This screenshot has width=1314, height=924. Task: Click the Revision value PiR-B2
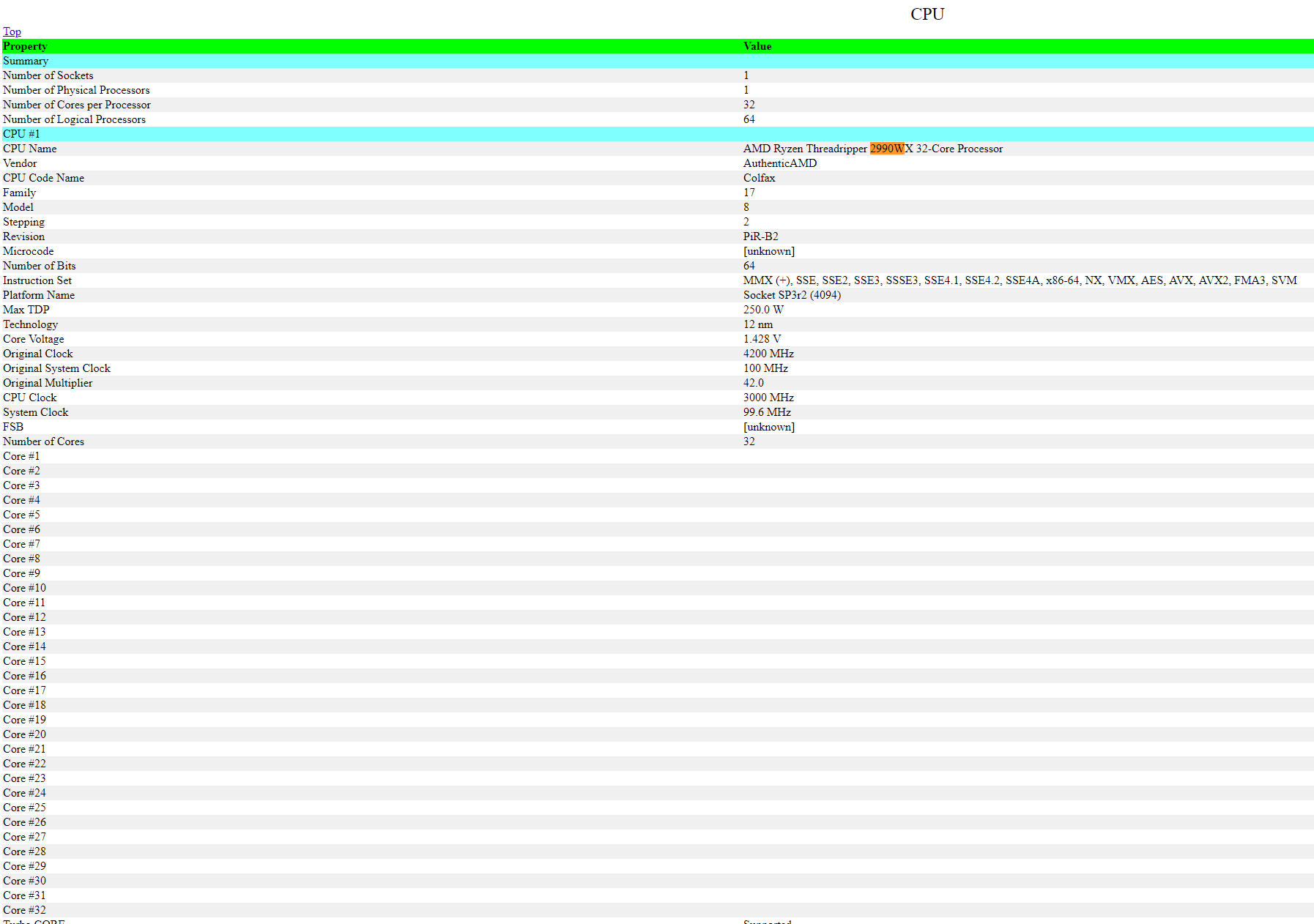coord(760,236)
